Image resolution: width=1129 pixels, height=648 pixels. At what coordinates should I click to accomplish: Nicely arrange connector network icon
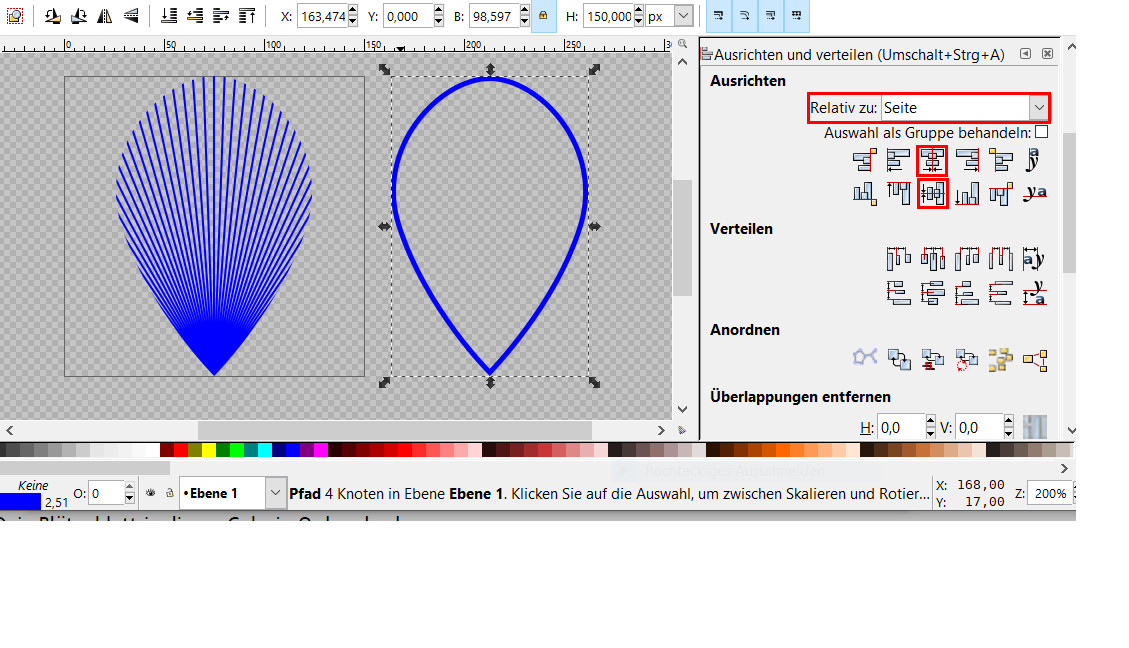tap(865, 357)
